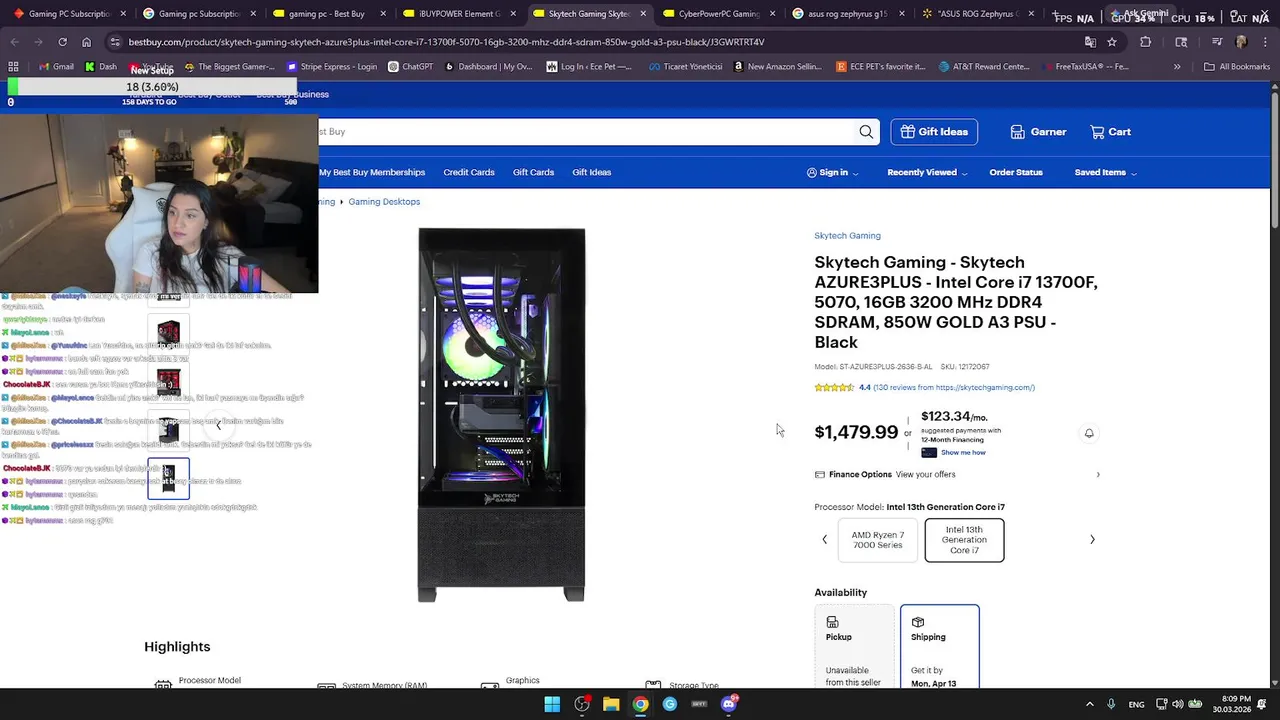
Task: Select Intel 13th Generation Core i7 option
Action: pyautogui.click(x=964, y=540)
